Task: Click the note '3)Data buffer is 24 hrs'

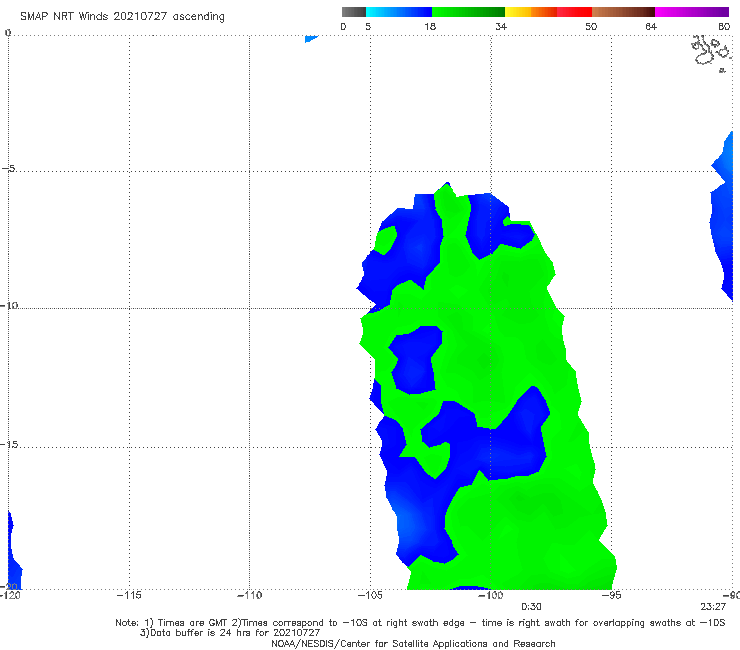Action: coord(230,633)
